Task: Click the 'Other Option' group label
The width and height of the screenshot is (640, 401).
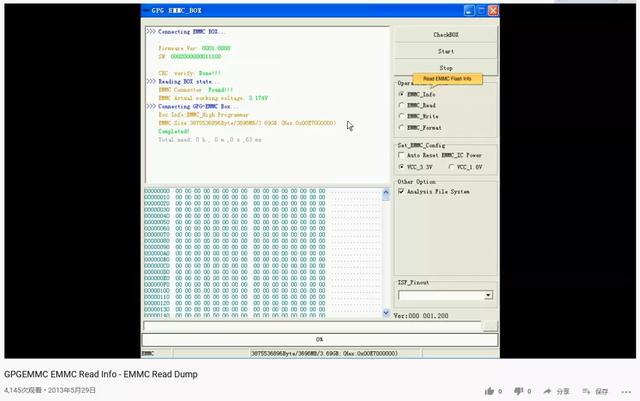Action: (x=417, y=182)
